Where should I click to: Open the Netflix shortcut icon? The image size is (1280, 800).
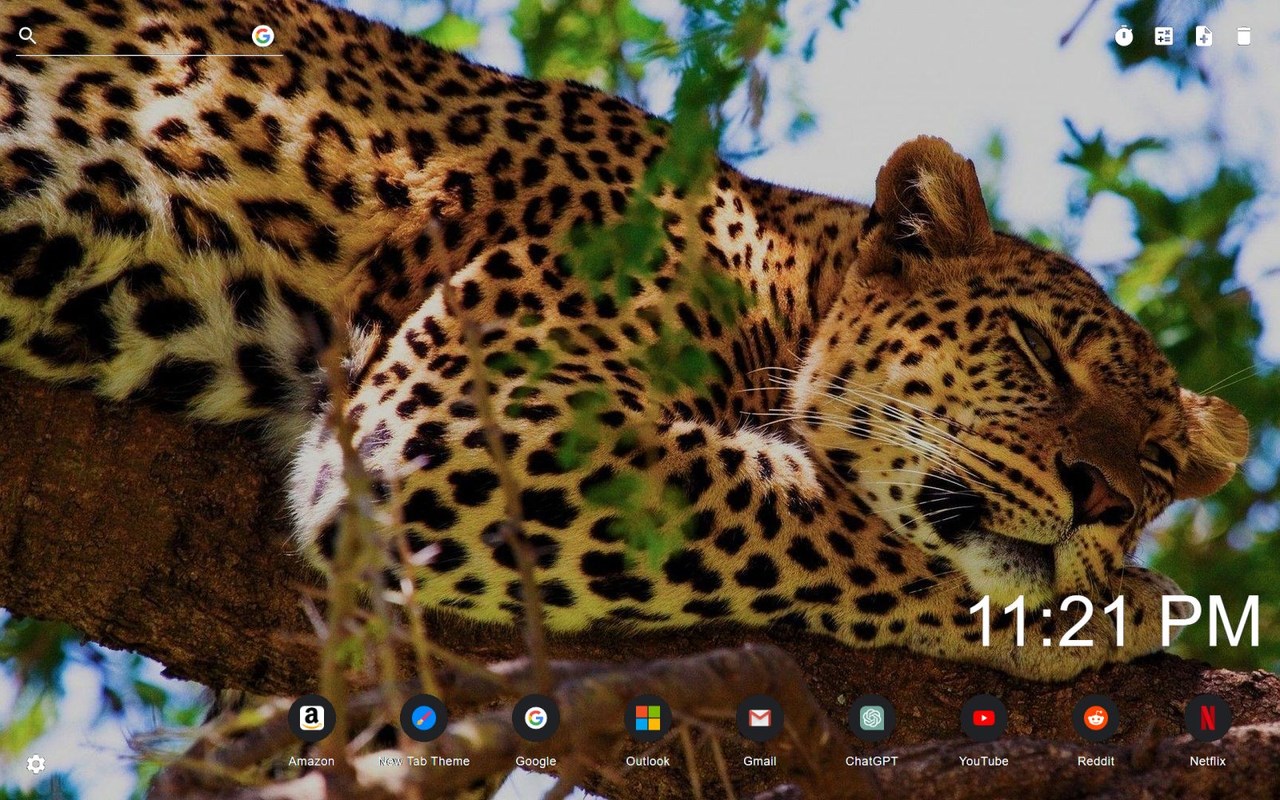tap(1208, 718)
